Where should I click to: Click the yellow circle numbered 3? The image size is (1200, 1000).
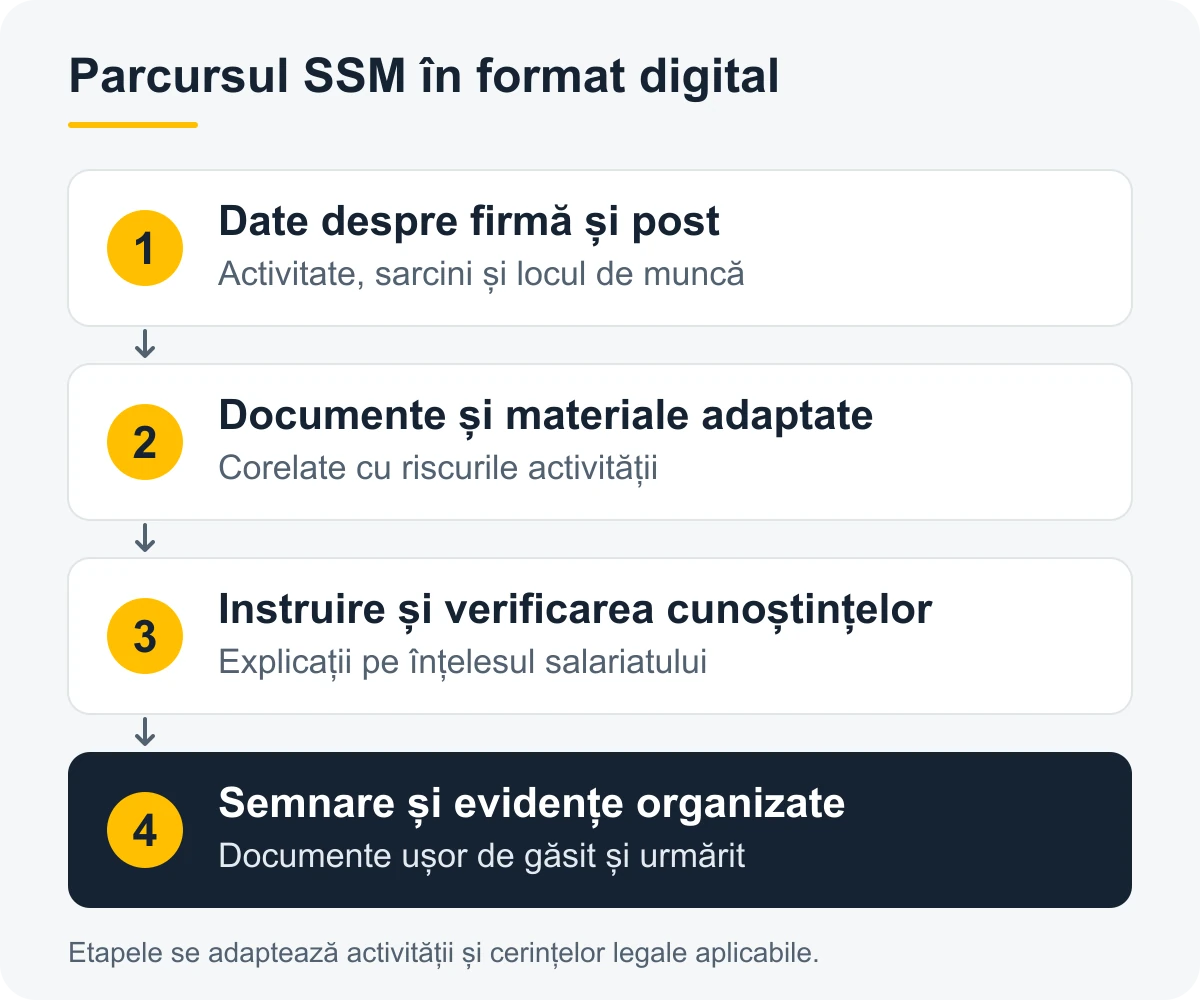click(x=145, y=636)
